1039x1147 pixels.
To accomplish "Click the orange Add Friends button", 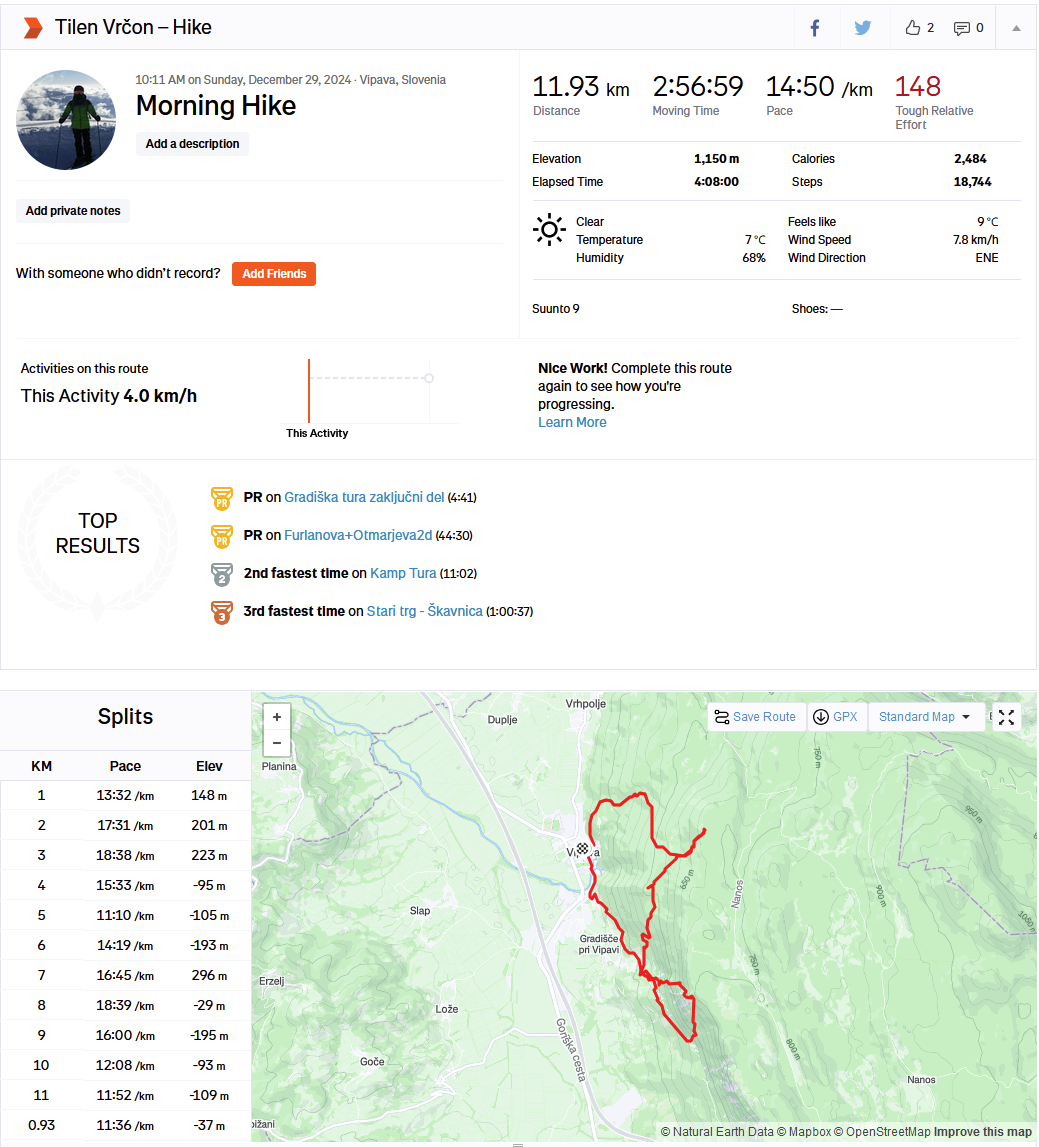I will coord(274,274).
